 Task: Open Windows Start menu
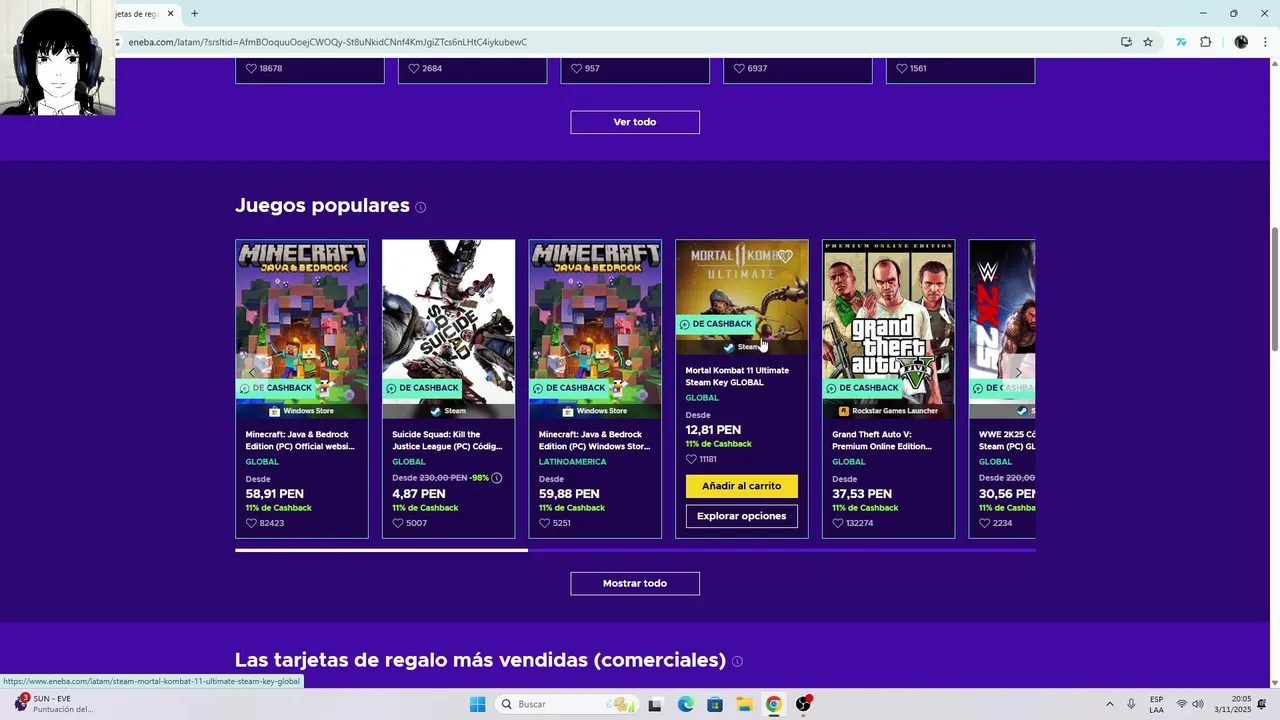click(x=478, y=704)
